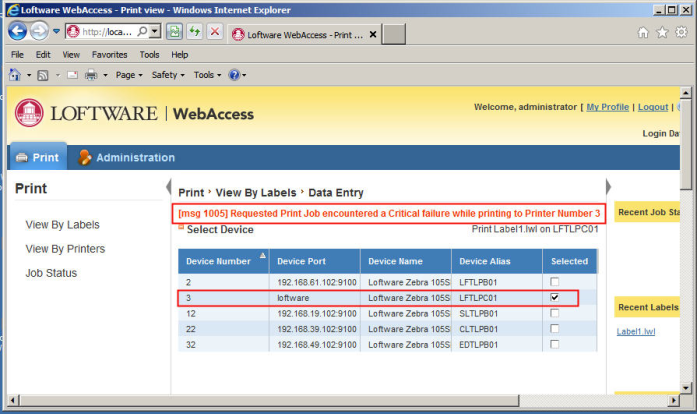Click the address bar search magnifier icon
Viewport: 697px width, 414px height.
[x=142, y=32]
